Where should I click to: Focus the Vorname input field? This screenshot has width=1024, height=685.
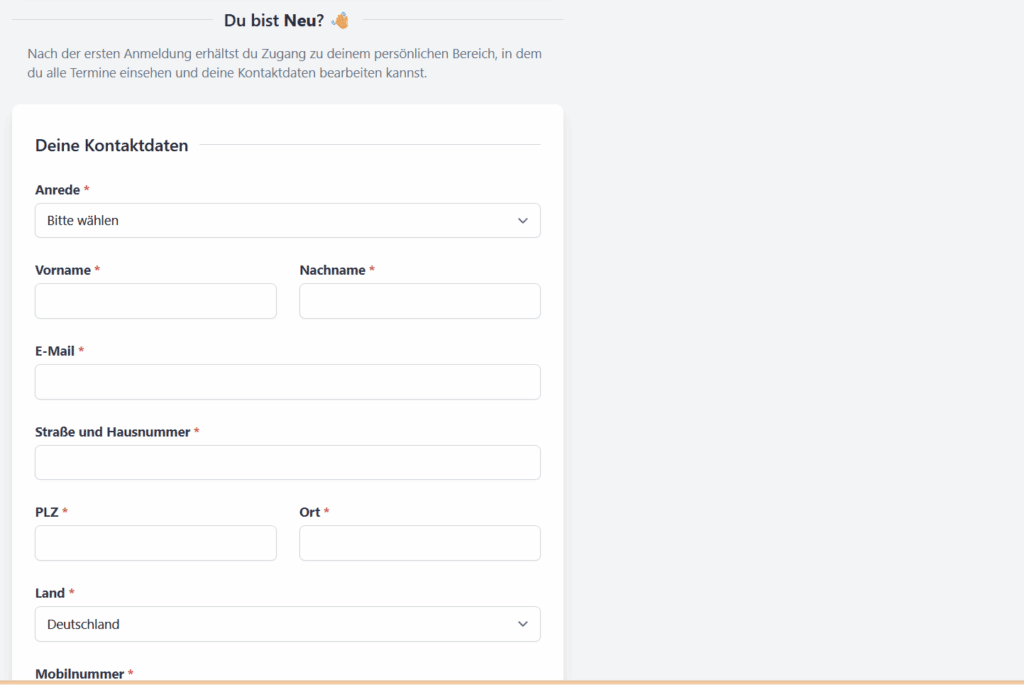pyautogui.click(x=155, y=301)
